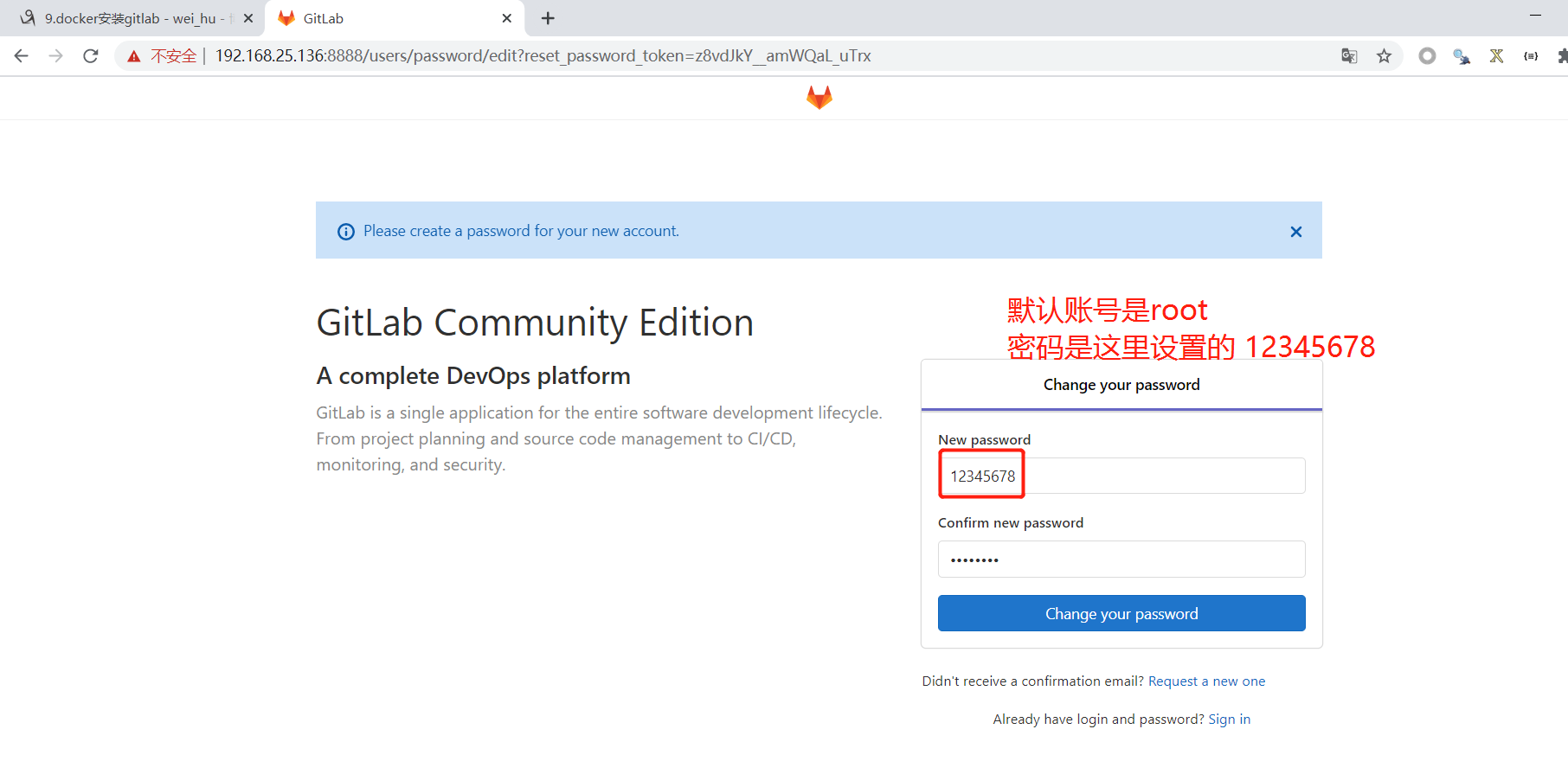Screen dimensions: 1568x774
Task: Select the GitLab browser tab
Action: pyautogui.click(x=395, y=18)
